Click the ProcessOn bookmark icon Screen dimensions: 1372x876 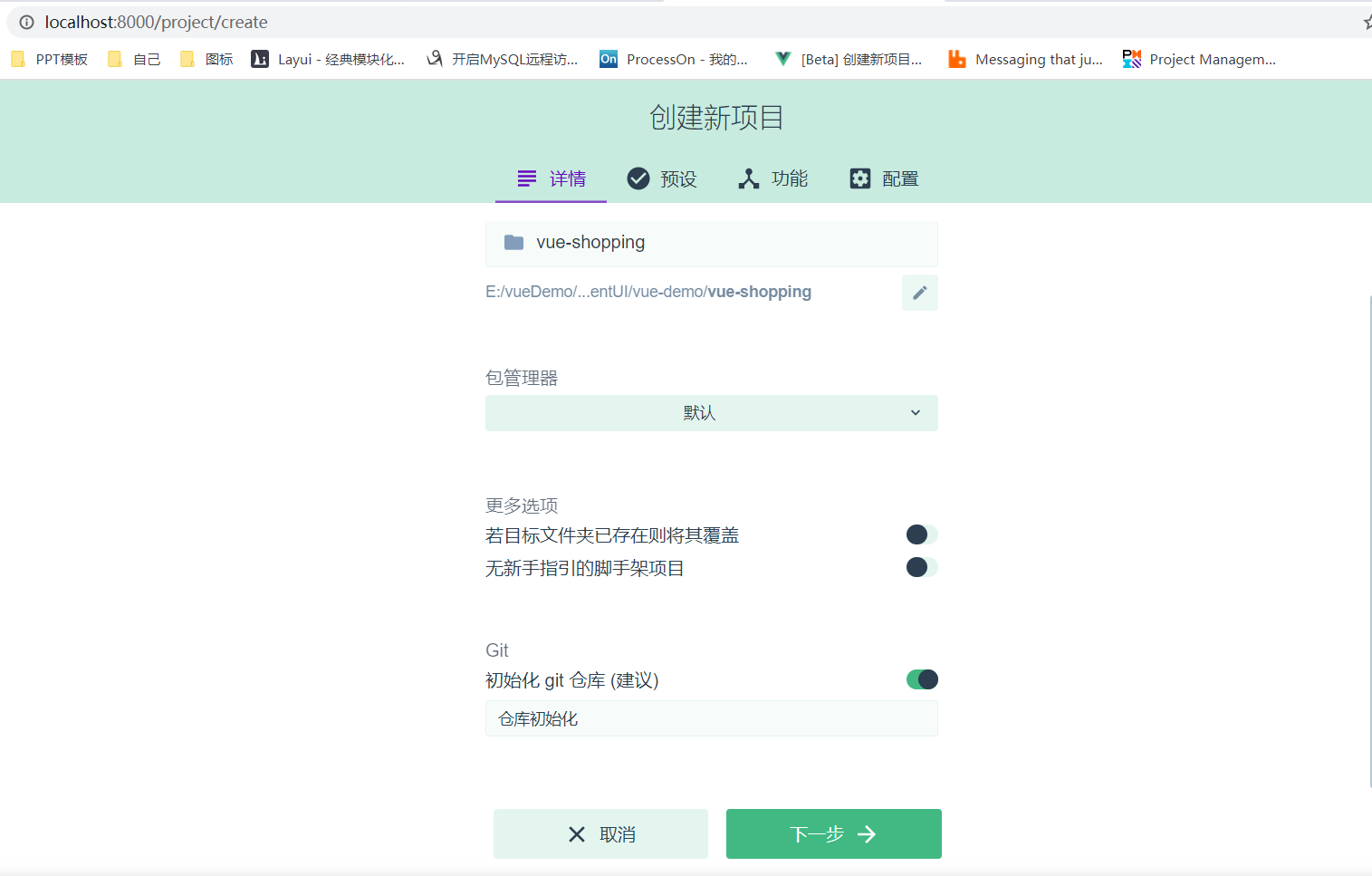[608, 58]
